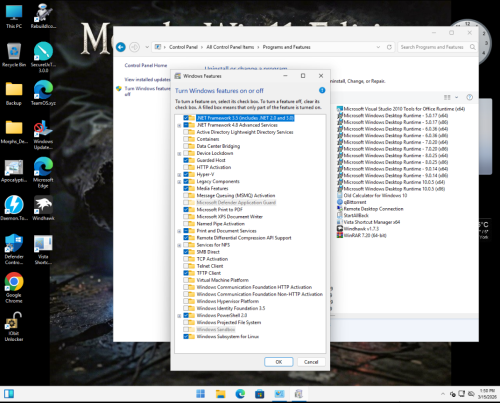Expand the Legacy Components node
This screenshot has width=500, height=403.
tap(179, 182)
